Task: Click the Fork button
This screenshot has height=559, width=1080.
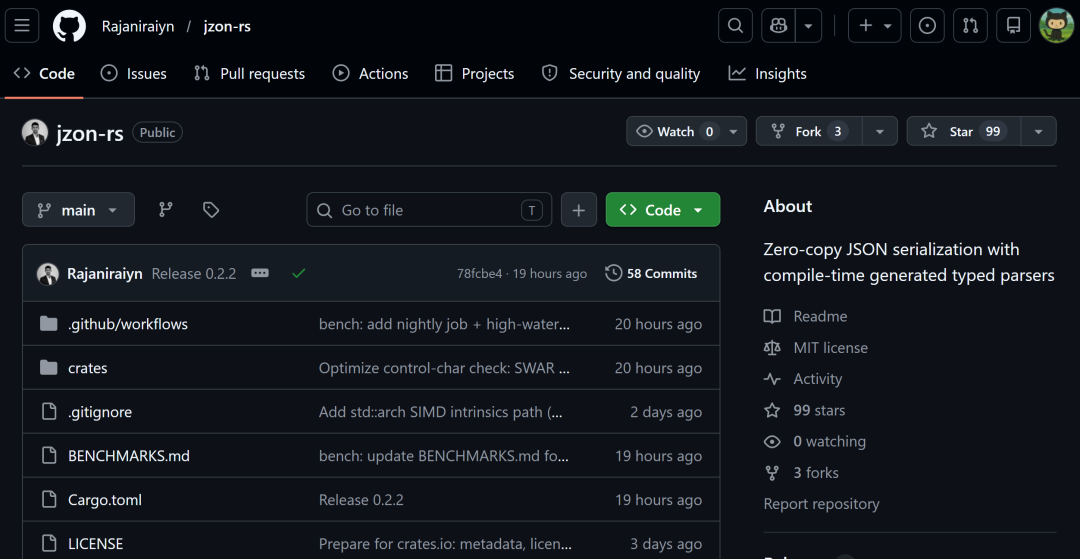Action: [x=809, y=131]
